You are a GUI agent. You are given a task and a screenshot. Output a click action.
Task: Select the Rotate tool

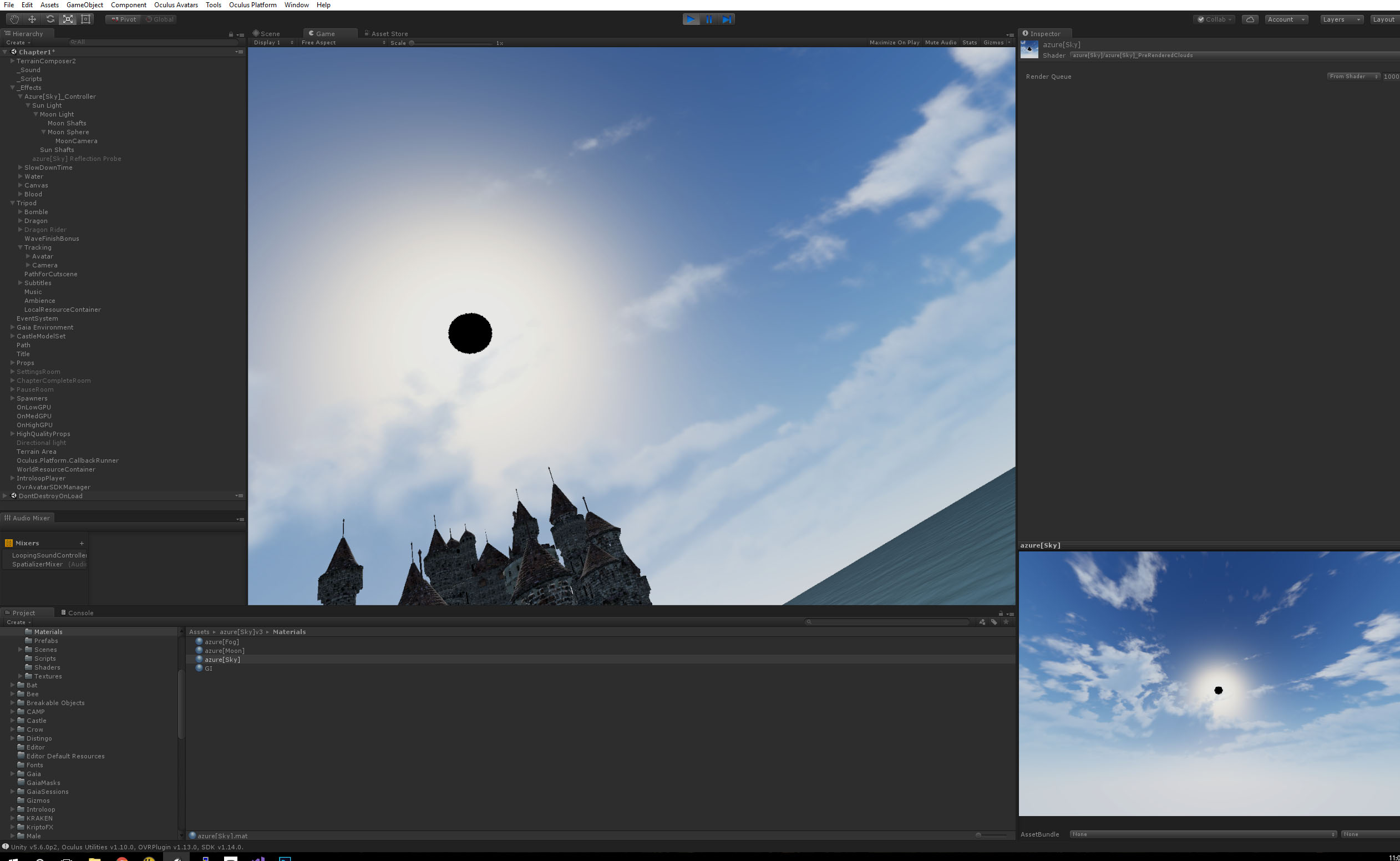tap(50, 19)
